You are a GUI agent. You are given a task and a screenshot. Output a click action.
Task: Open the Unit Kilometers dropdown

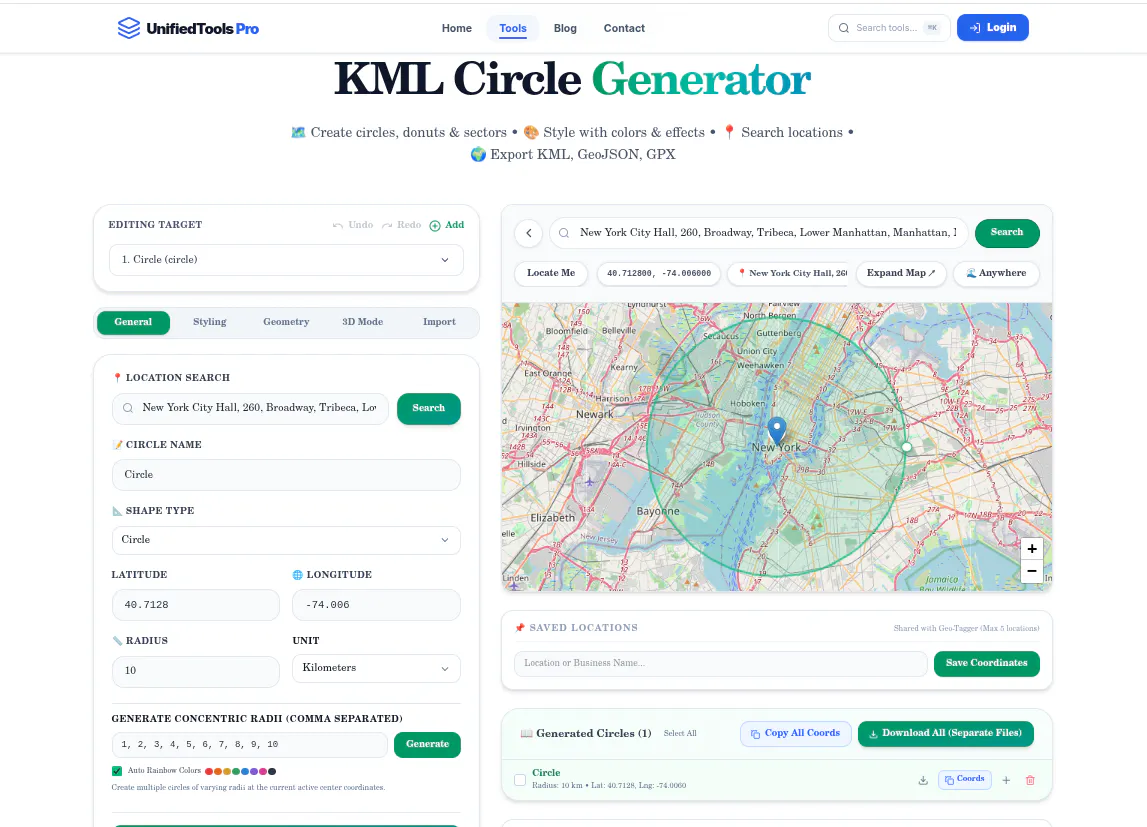tap(376, 668)
